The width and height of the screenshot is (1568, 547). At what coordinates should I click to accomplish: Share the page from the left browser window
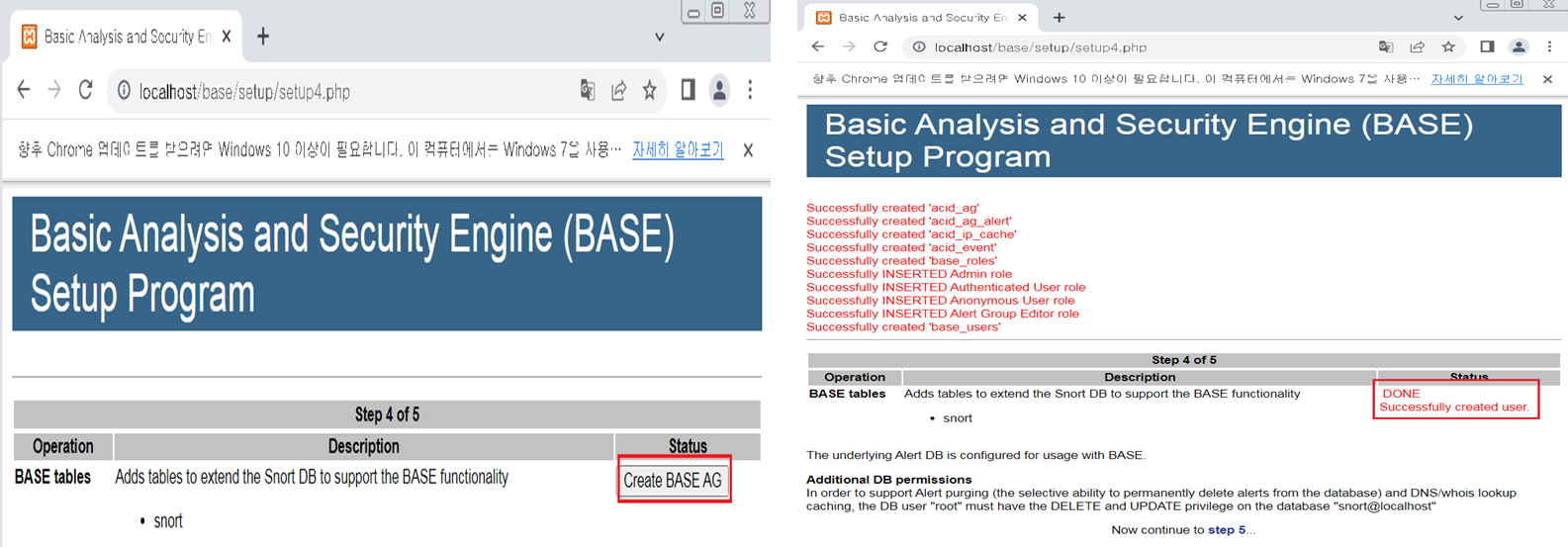pos(619,91)
